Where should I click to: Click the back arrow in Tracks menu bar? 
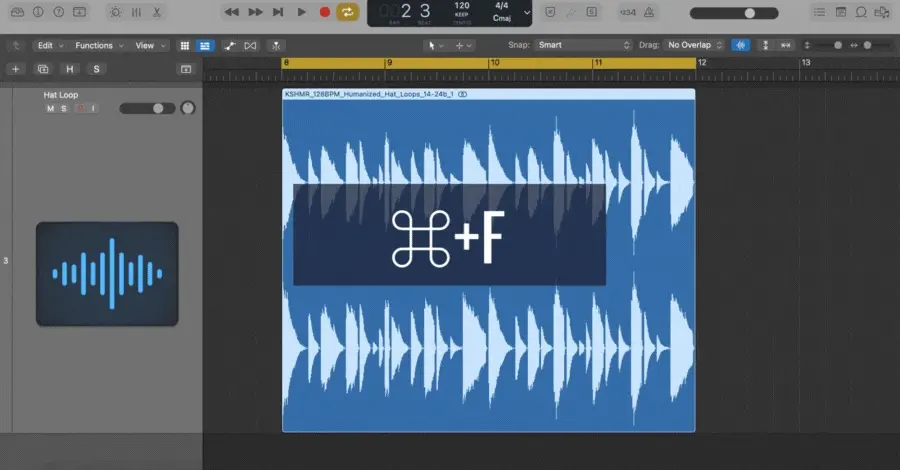tap(16, 45)
